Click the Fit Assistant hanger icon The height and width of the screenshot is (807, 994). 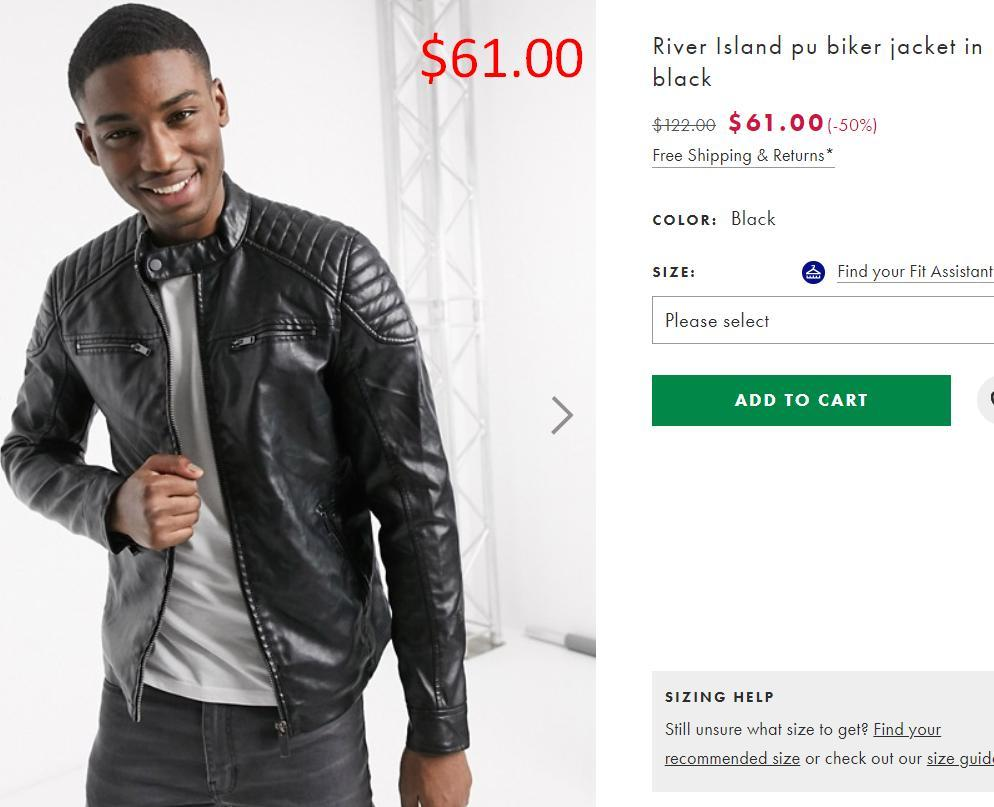813,272
